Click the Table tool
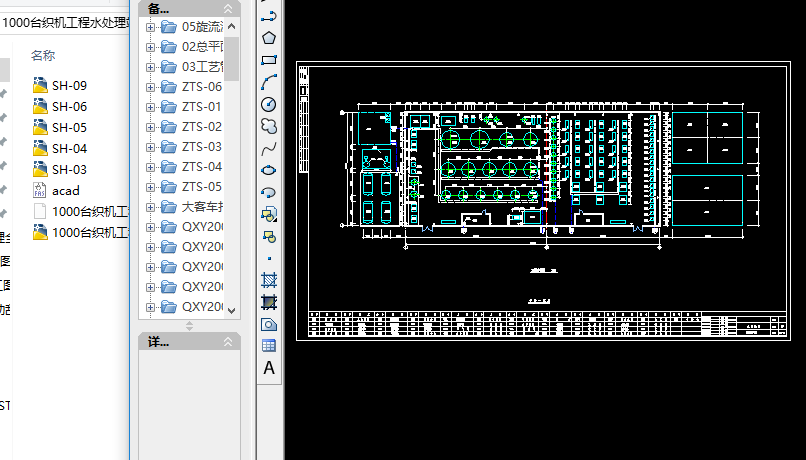 coord(269,346)
